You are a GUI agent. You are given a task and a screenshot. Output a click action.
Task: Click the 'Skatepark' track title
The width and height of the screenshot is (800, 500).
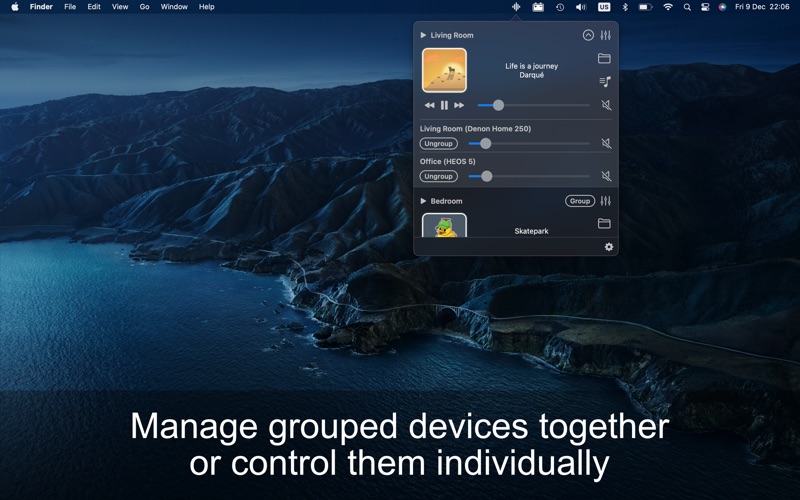(531, 231)
